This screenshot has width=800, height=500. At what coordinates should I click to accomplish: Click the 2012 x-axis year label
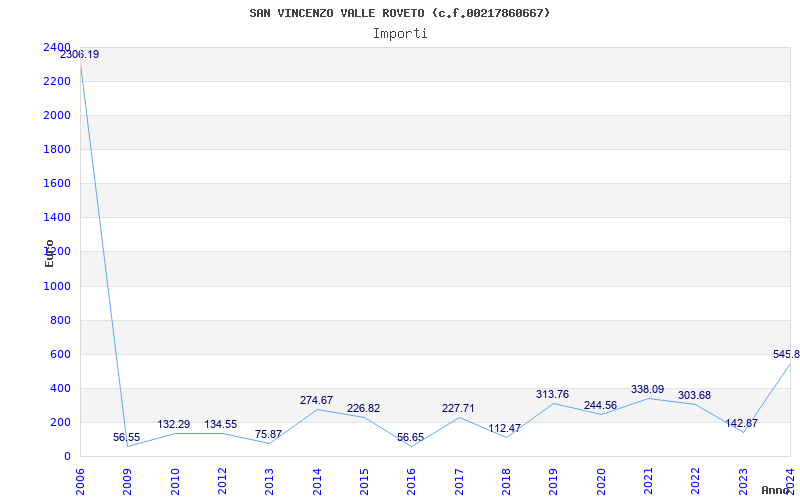222,481
